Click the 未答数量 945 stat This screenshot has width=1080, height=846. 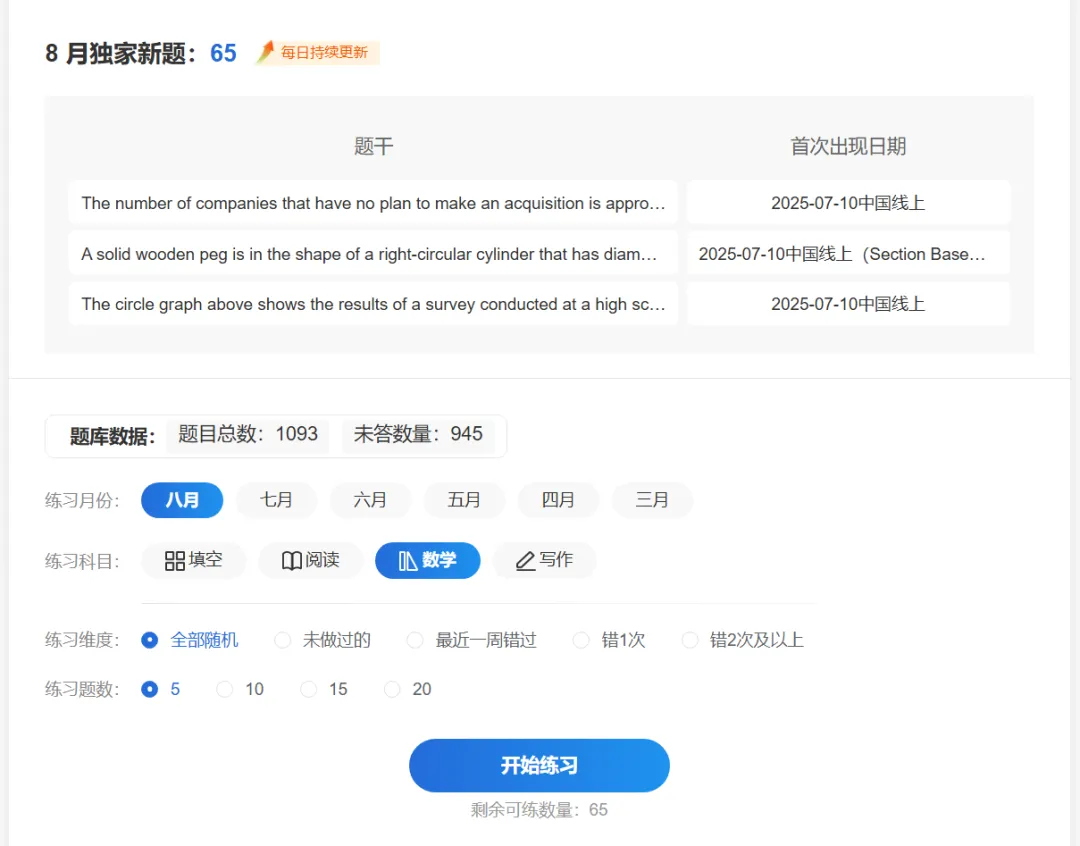[x=419, y=435]
